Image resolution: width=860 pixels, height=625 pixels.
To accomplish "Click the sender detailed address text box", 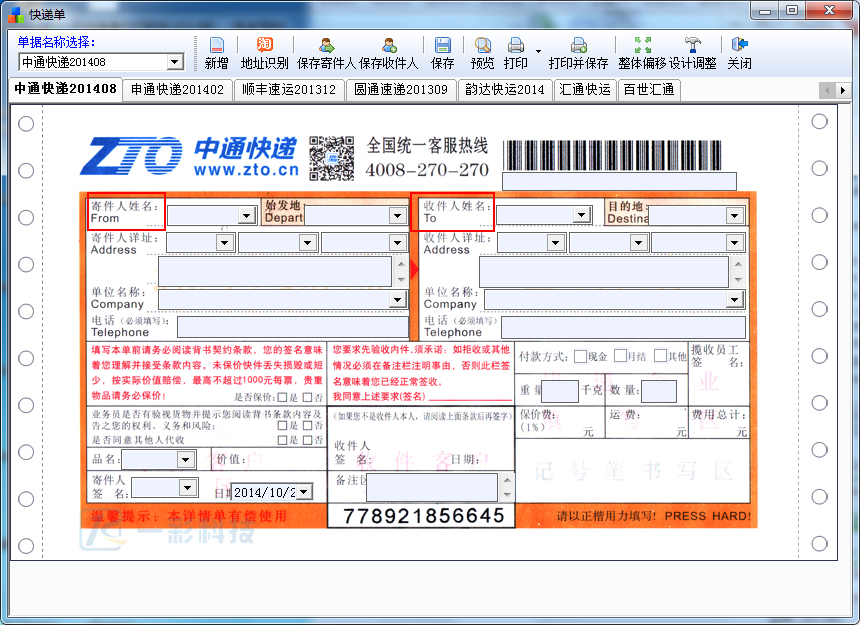I will [275, 271].
